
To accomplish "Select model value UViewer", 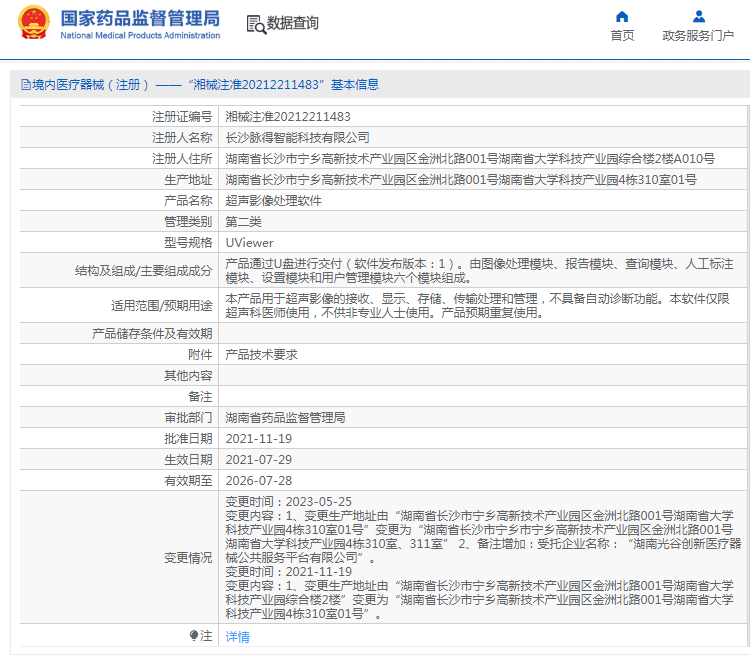I will click(249, 243).
